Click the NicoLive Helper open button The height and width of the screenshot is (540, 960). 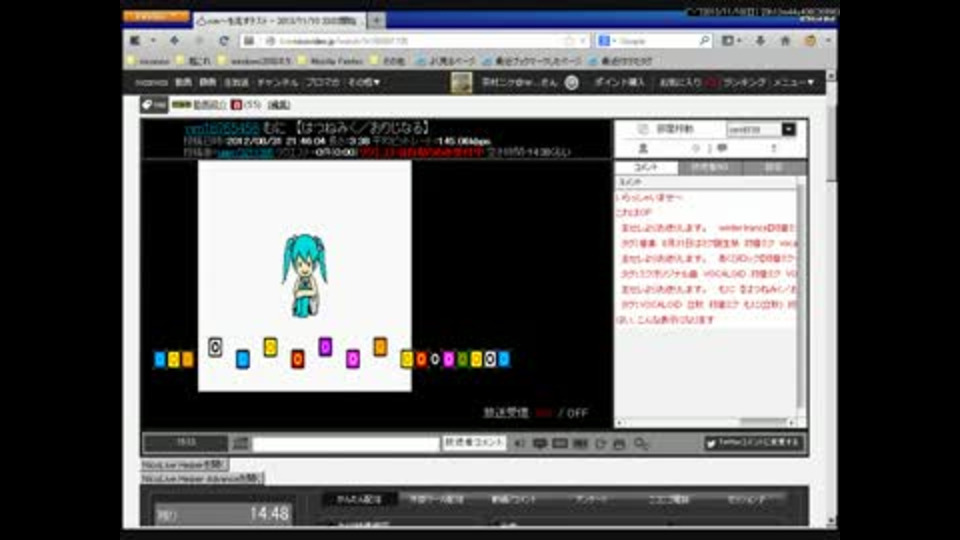click(184, 465)
